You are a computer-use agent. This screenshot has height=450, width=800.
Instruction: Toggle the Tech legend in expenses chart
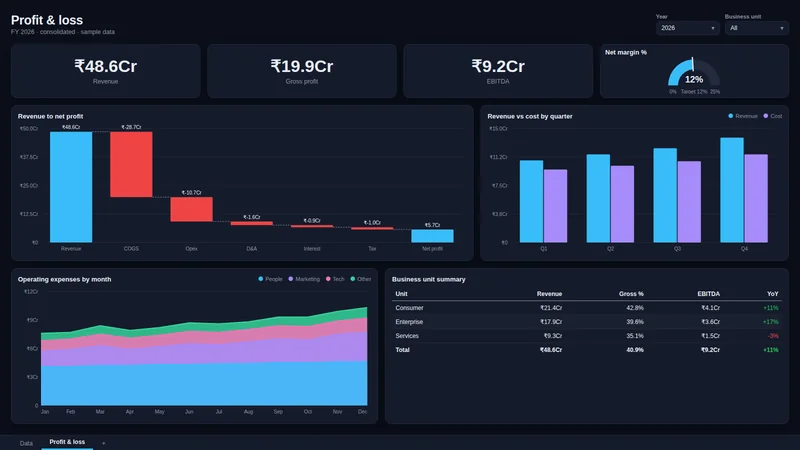click(x=335, y=279)
